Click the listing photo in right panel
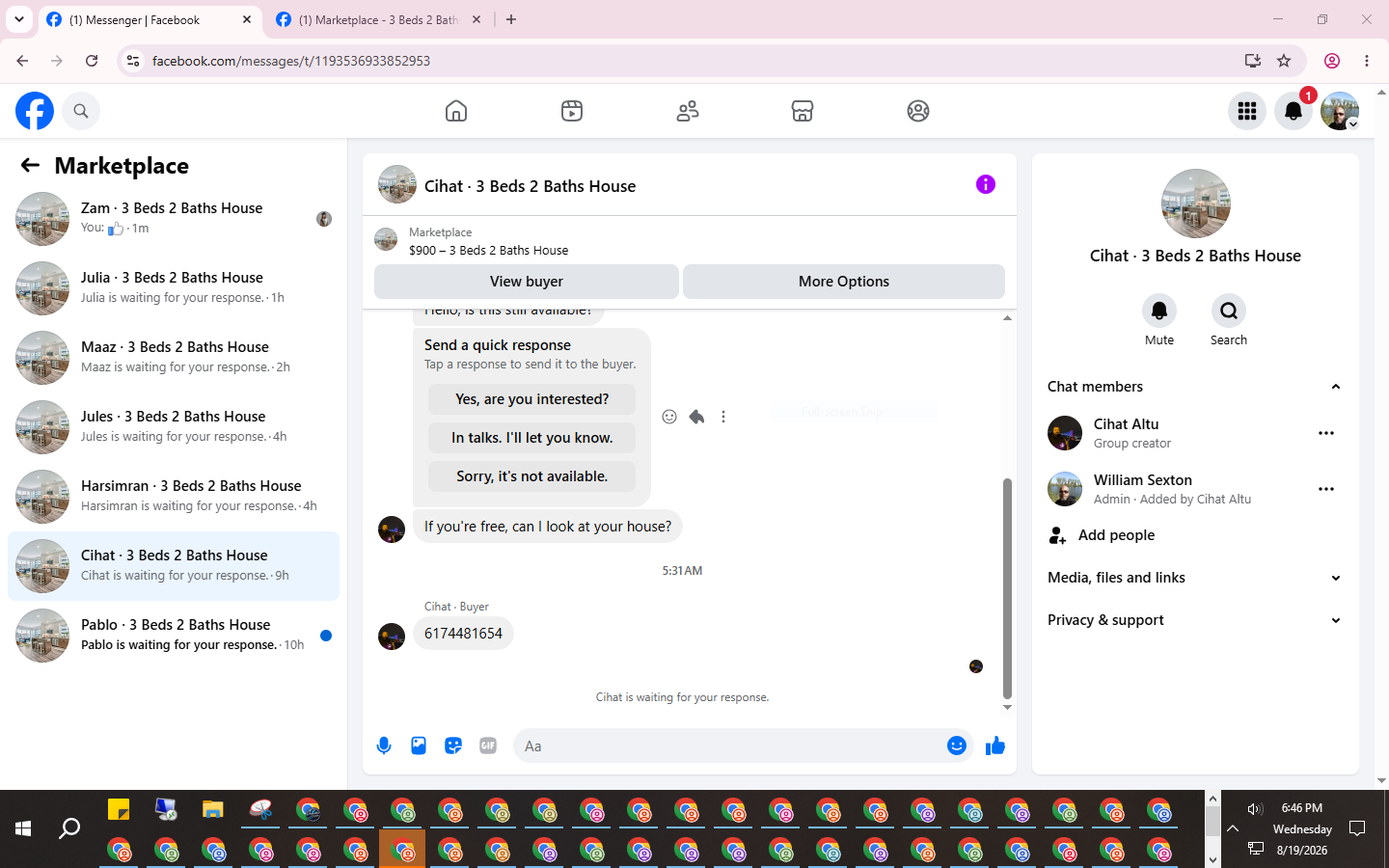The image size is (1389, 868). [x=1196, y=203]
